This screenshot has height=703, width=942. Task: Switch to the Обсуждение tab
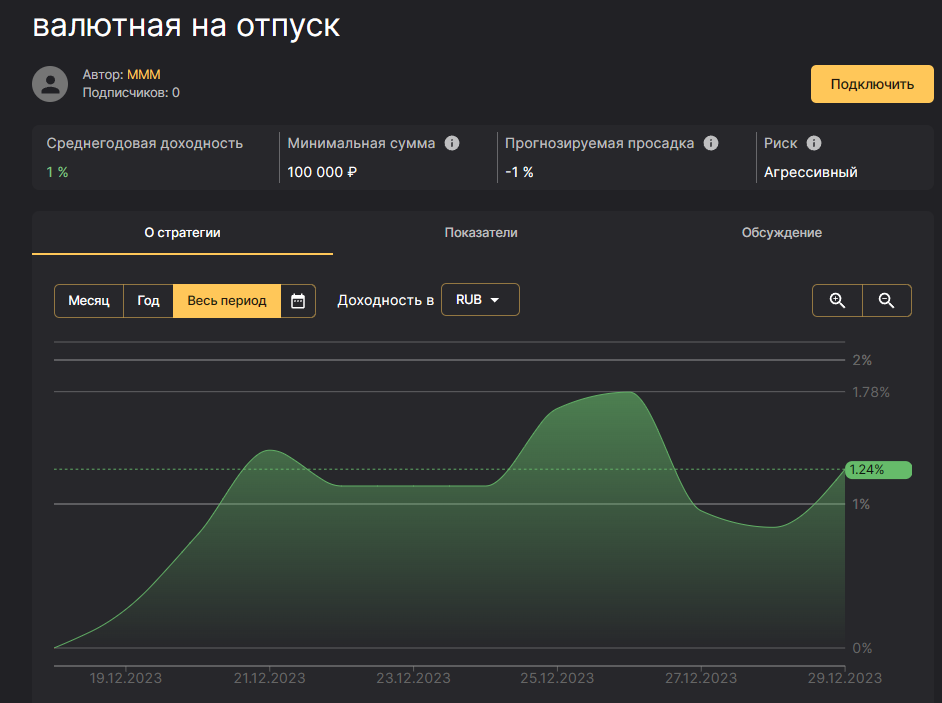[782, 233]
